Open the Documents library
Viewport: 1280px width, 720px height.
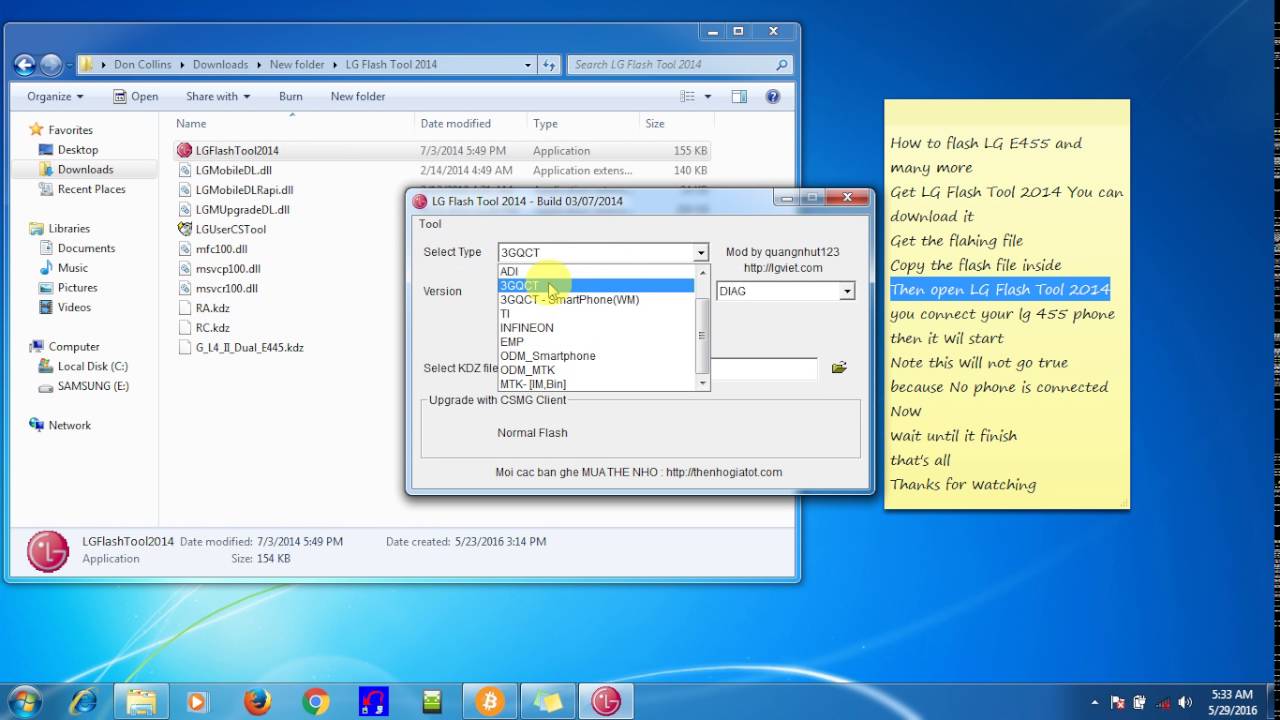coord(86,248)
